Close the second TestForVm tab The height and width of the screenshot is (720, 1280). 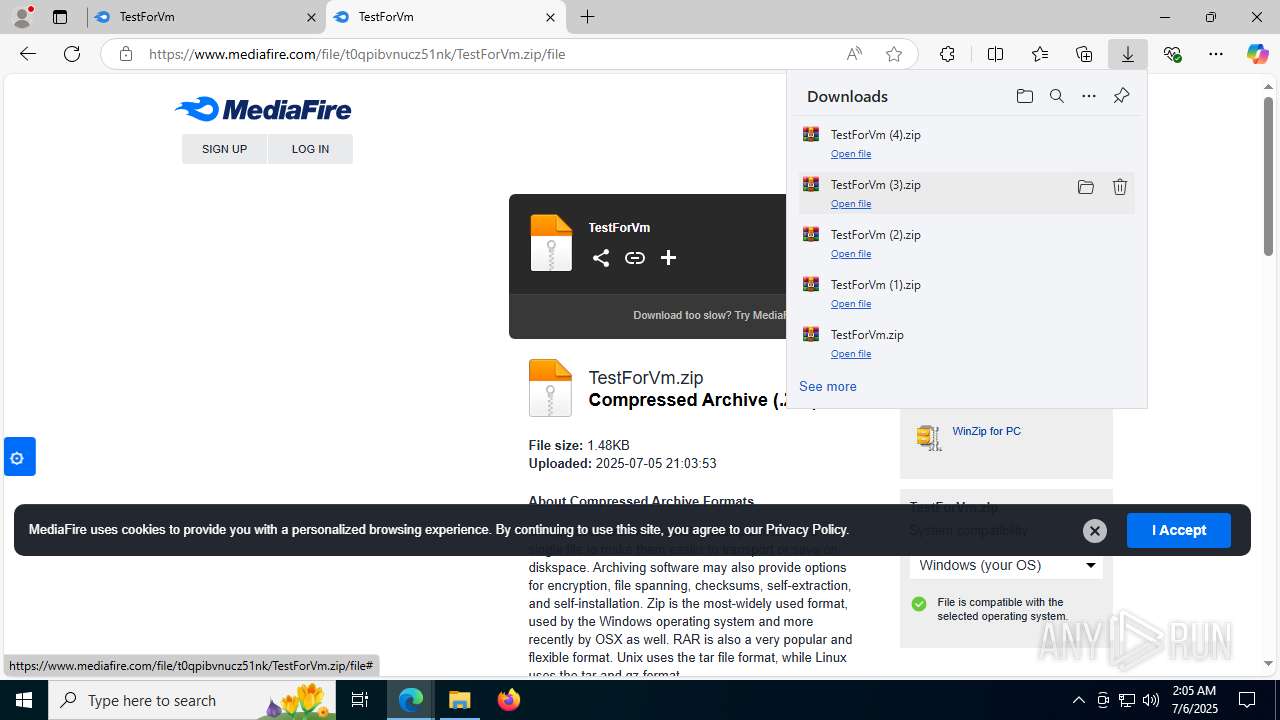pyautogui.click(x=550, y=17)
